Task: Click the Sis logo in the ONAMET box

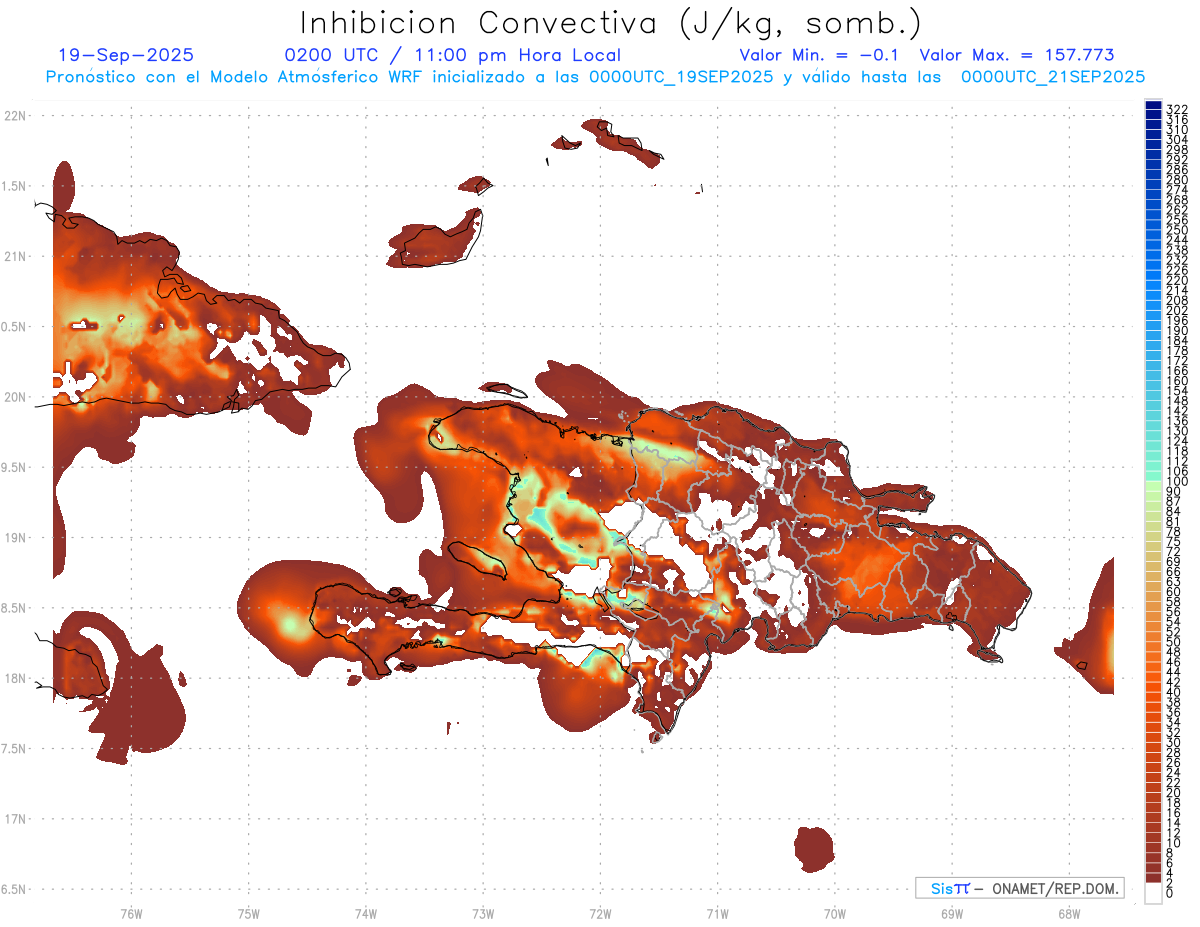Action: point(950,888)
